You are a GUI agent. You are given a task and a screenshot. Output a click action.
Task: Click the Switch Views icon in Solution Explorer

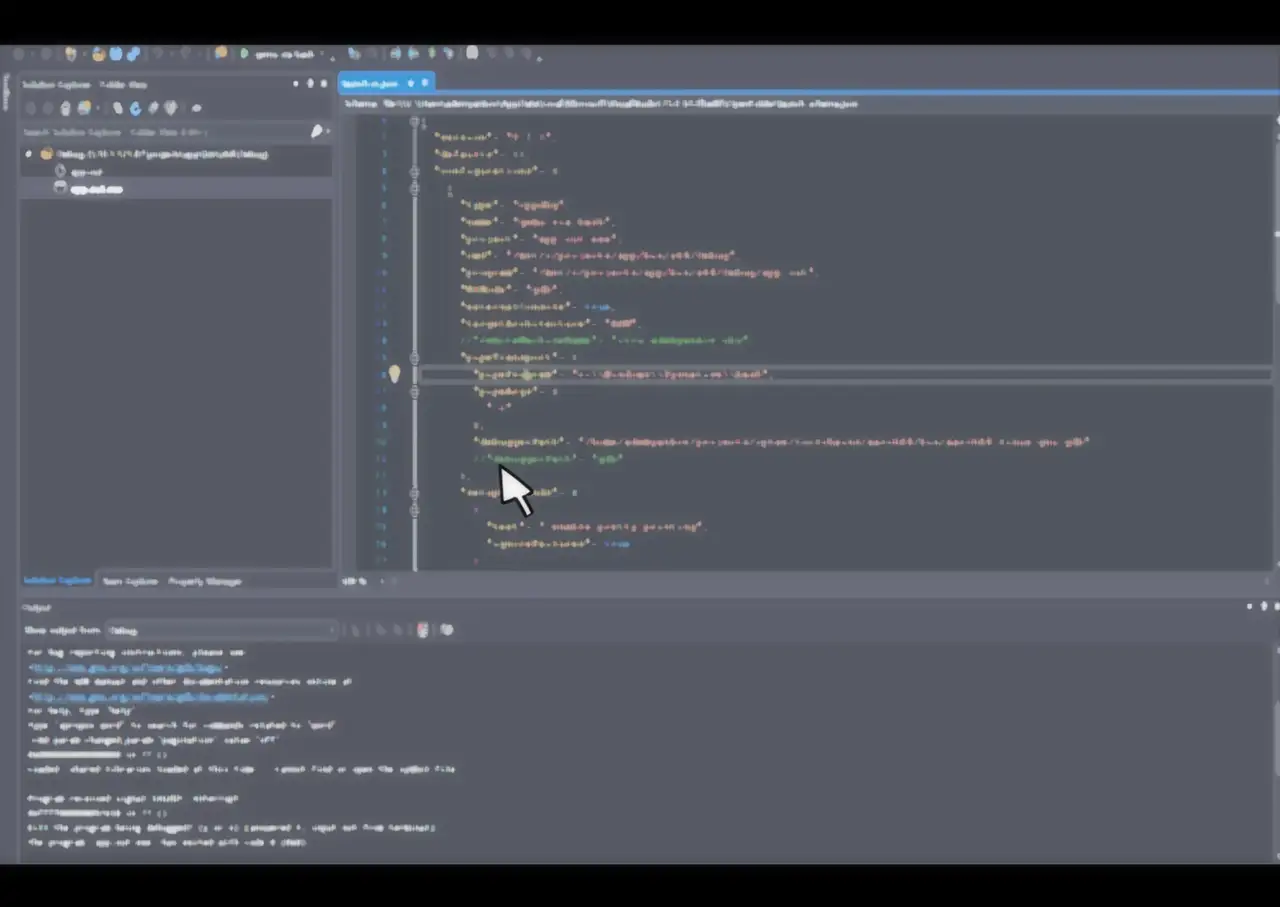pyautogui.click(x=86, y=108)
